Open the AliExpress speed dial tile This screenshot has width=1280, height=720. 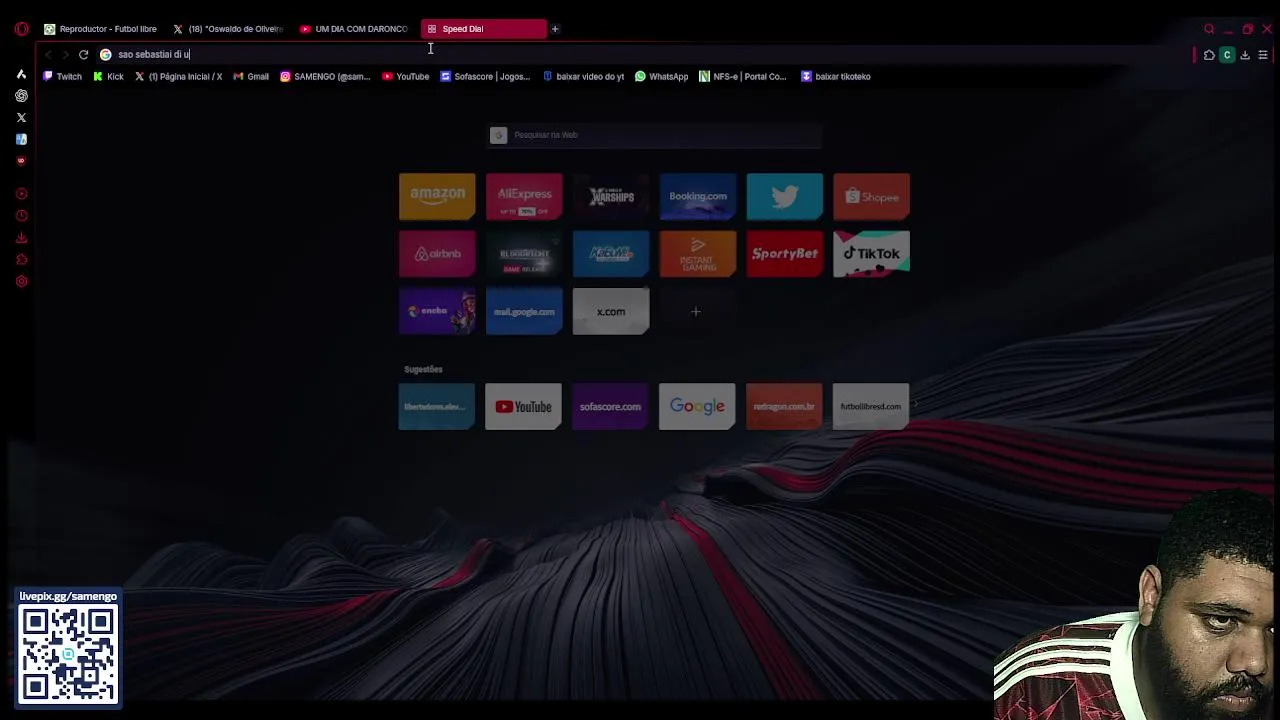click(524, 196)
